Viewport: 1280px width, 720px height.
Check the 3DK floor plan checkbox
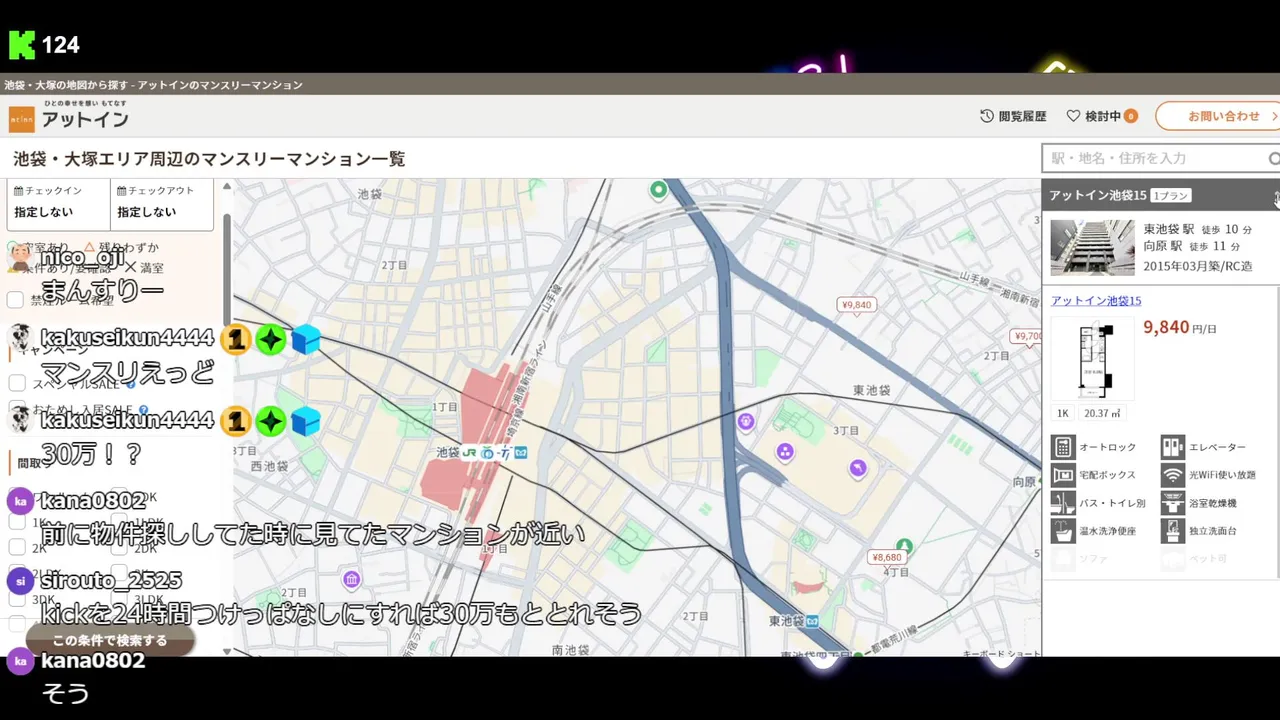click(x=16, y=599)
